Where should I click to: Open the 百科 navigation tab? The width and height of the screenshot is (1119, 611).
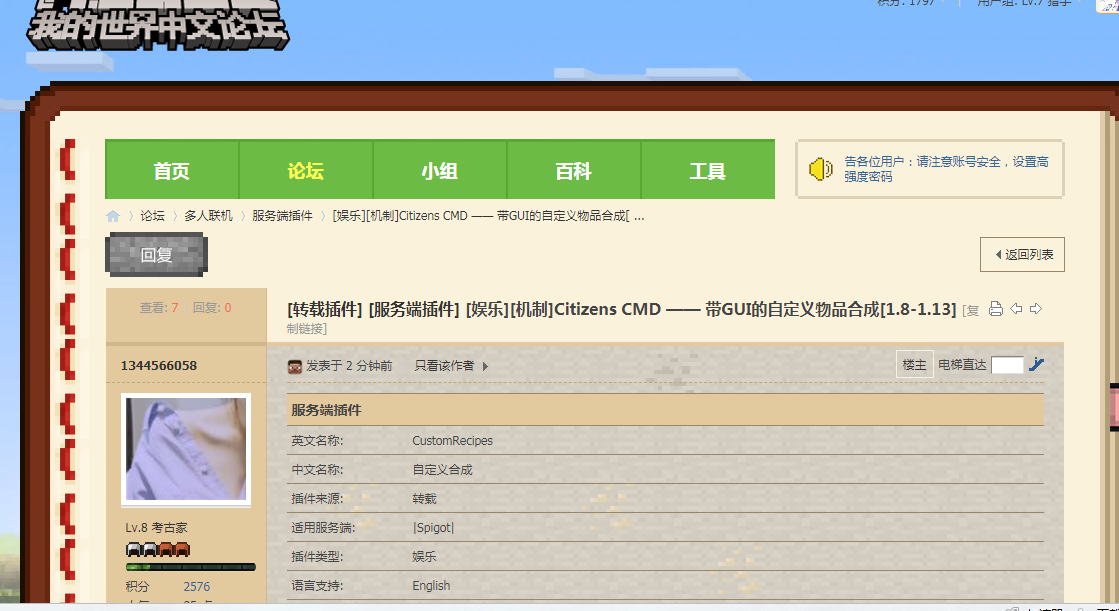coord(574,170)
